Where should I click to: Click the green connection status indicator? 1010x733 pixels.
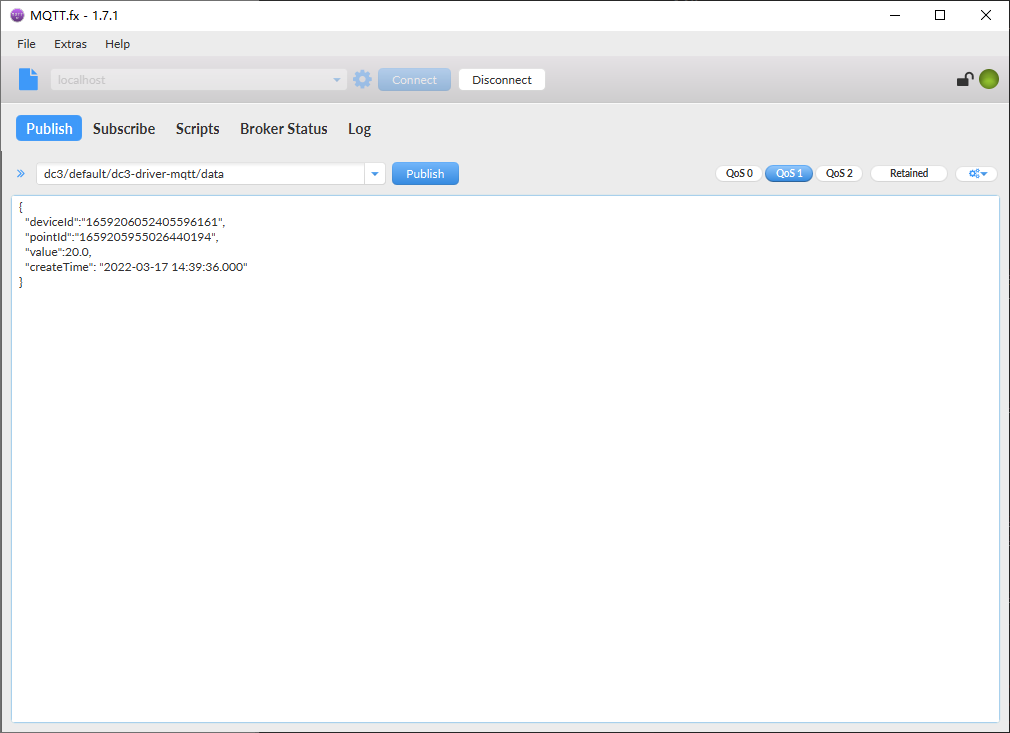(988, 80)
